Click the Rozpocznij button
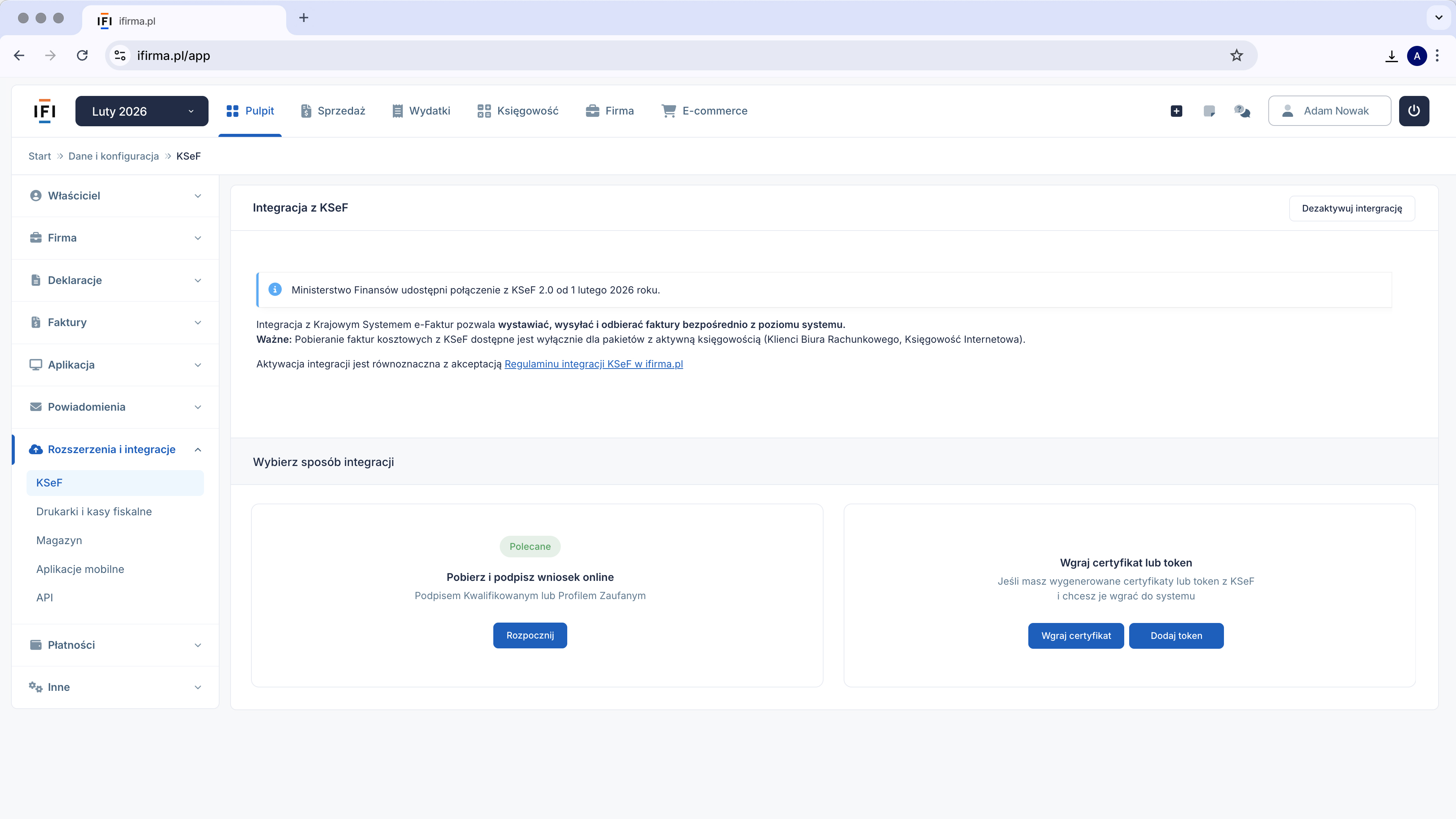Screen dimensions: 1456x819 click(x=530, y=635)
